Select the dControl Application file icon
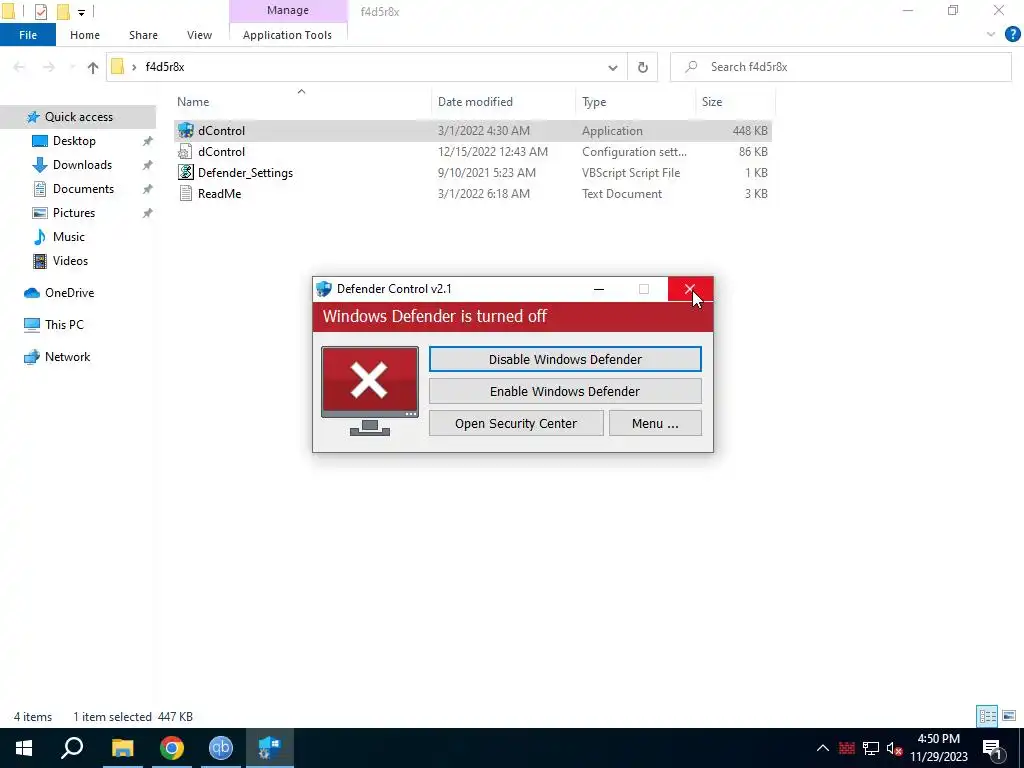Viewport: 1024px width, 768px height. tap(186, 131)
